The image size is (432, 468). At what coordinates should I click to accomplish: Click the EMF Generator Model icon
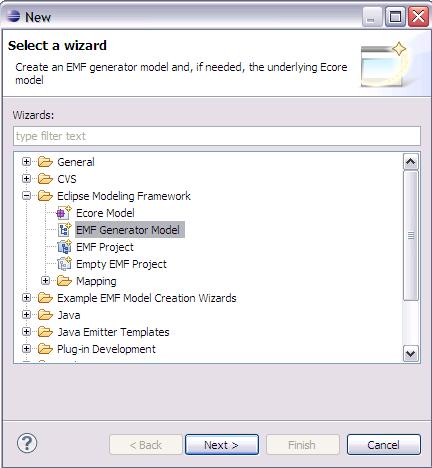click(65, 230)
